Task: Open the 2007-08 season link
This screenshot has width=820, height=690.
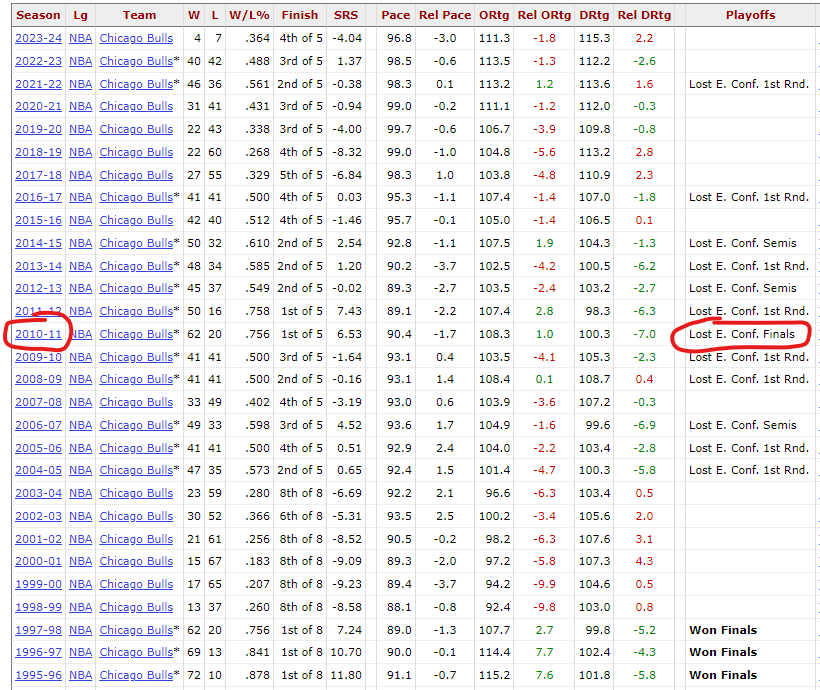Action: coord(38,402)
